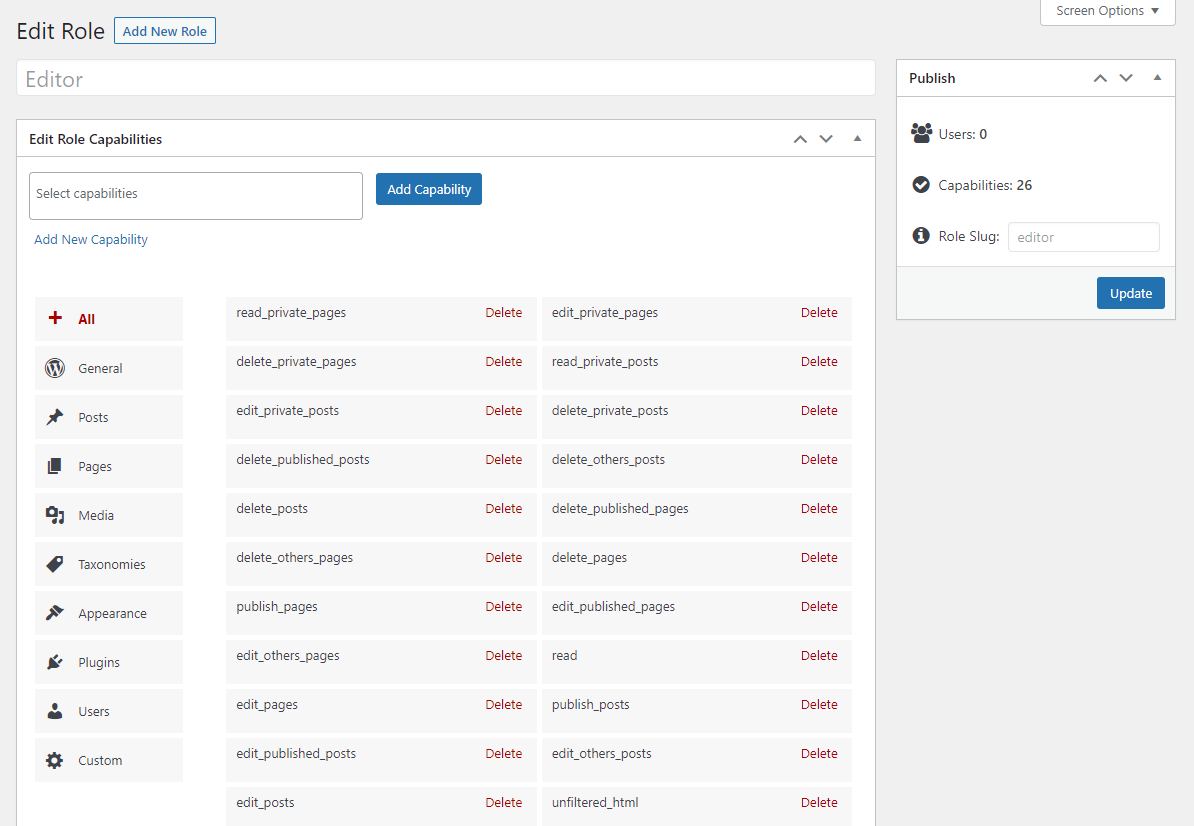Show the Appearance capabilities tab
Image resolution: width=1194 pixels, height=826 pixels.
coord(109,613)
